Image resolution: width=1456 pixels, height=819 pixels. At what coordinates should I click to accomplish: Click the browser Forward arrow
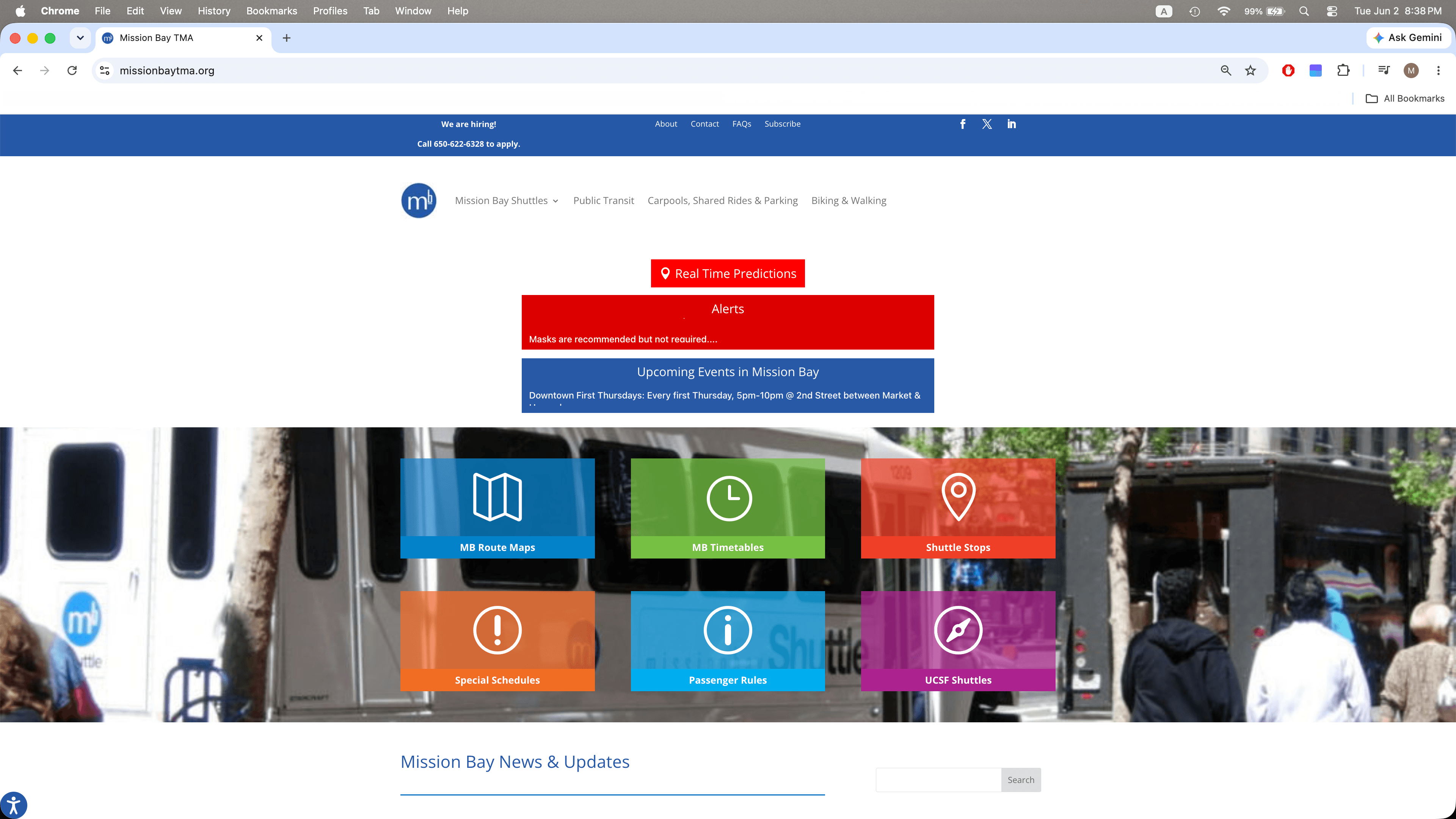click(x=45, y=71)
